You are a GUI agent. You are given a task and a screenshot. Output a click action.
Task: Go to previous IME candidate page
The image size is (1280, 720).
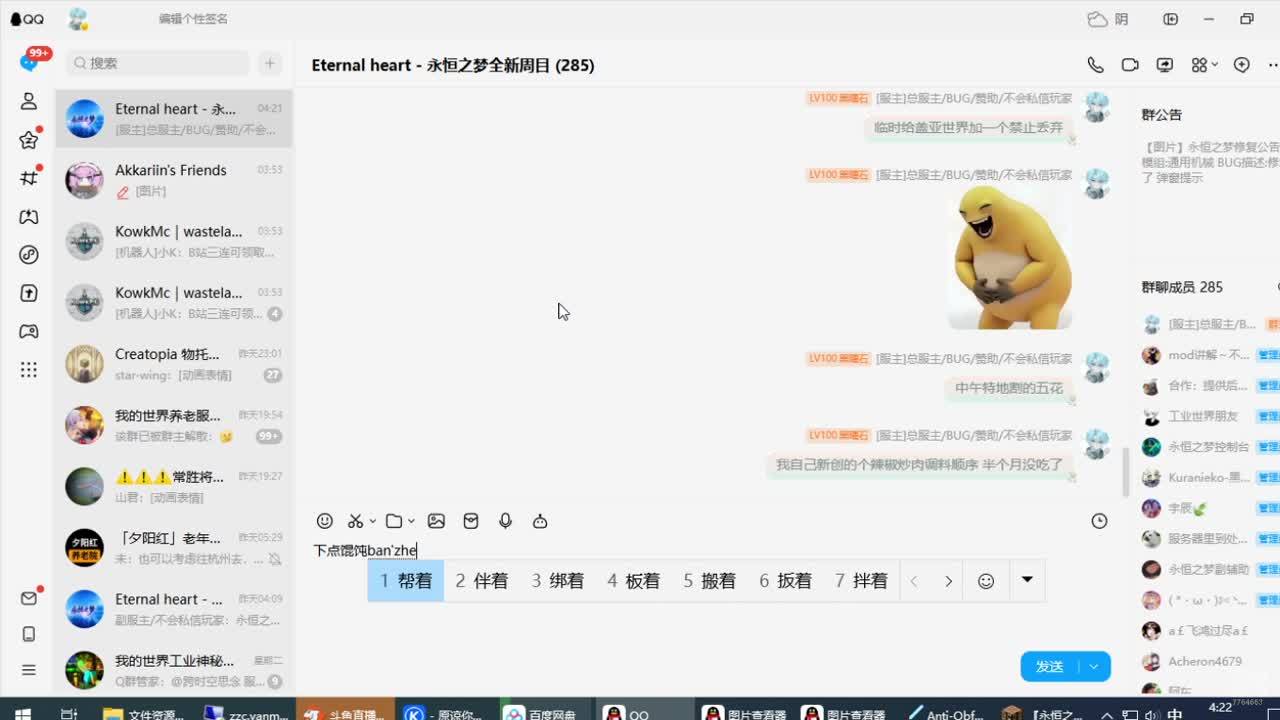tap(913, 581)
